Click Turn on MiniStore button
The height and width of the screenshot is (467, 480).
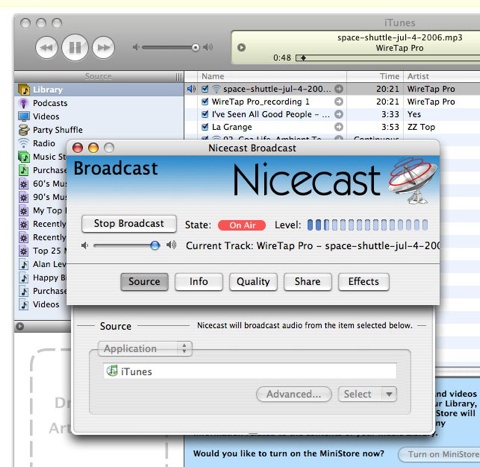pos(439,454)
